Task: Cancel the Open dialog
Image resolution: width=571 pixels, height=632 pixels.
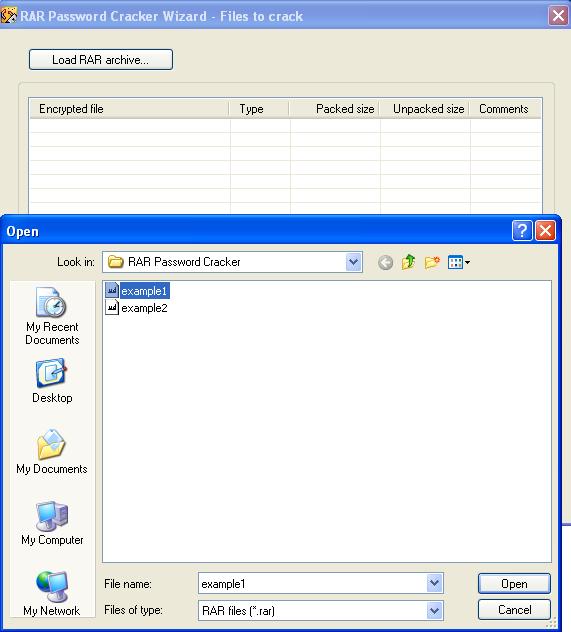Action: click(514, 610)
